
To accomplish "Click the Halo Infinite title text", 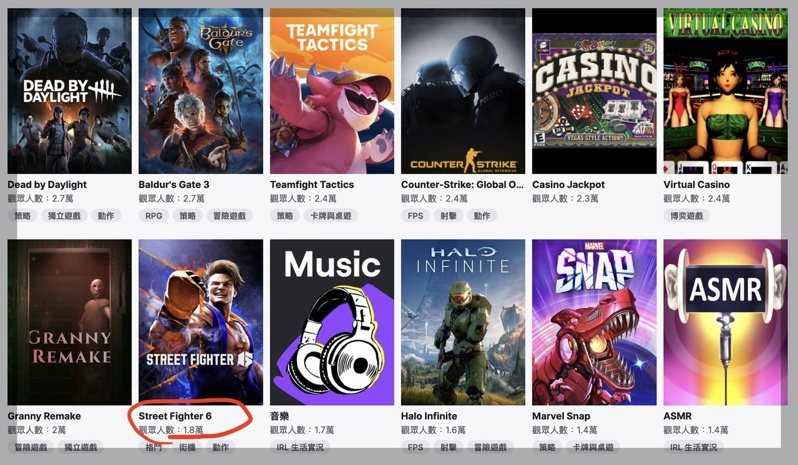I will point(429,416).
